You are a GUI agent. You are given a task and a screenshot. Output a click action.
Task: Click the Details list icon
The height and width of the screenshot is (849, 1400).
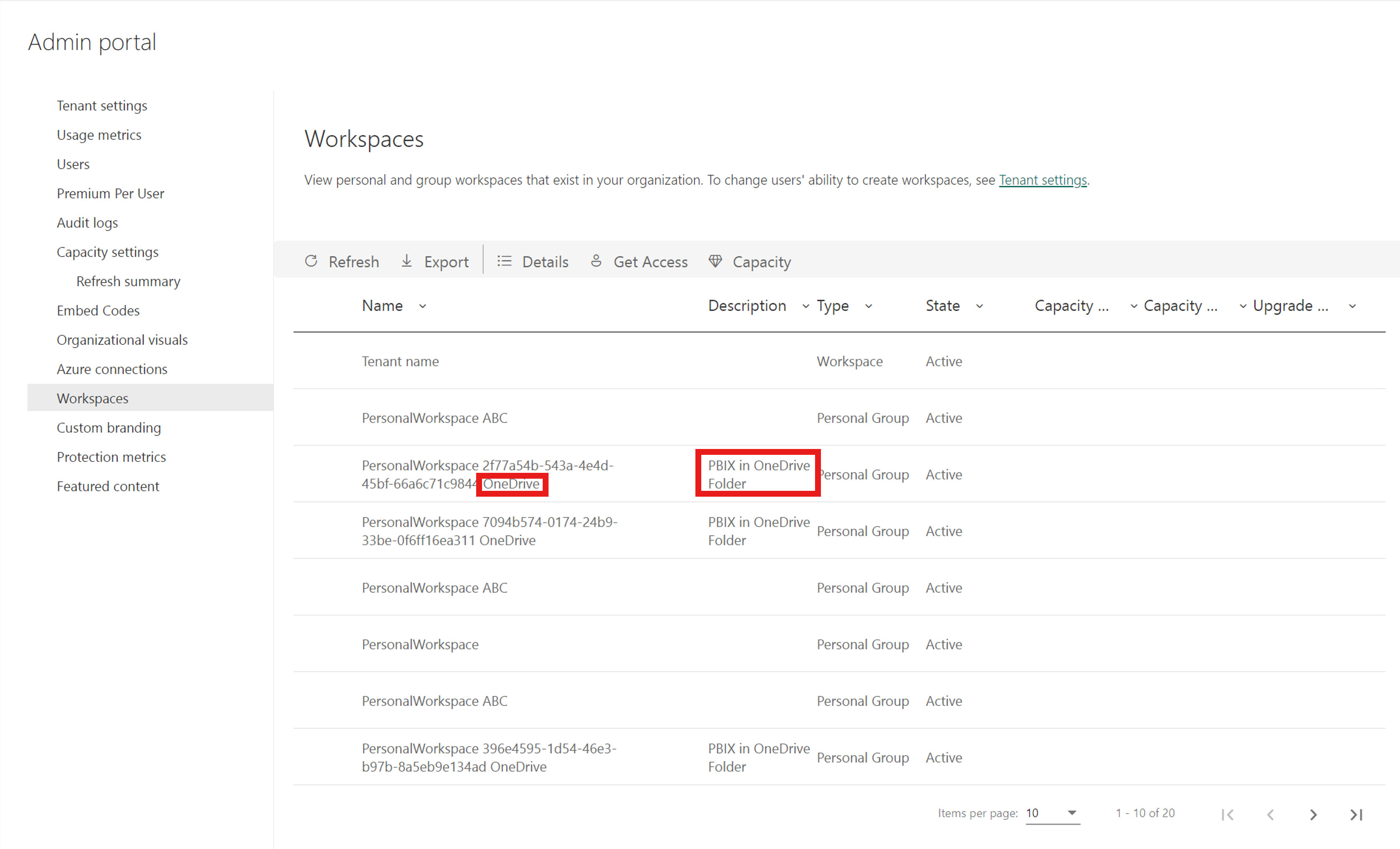pyautogui.click(x=504, y=262)
